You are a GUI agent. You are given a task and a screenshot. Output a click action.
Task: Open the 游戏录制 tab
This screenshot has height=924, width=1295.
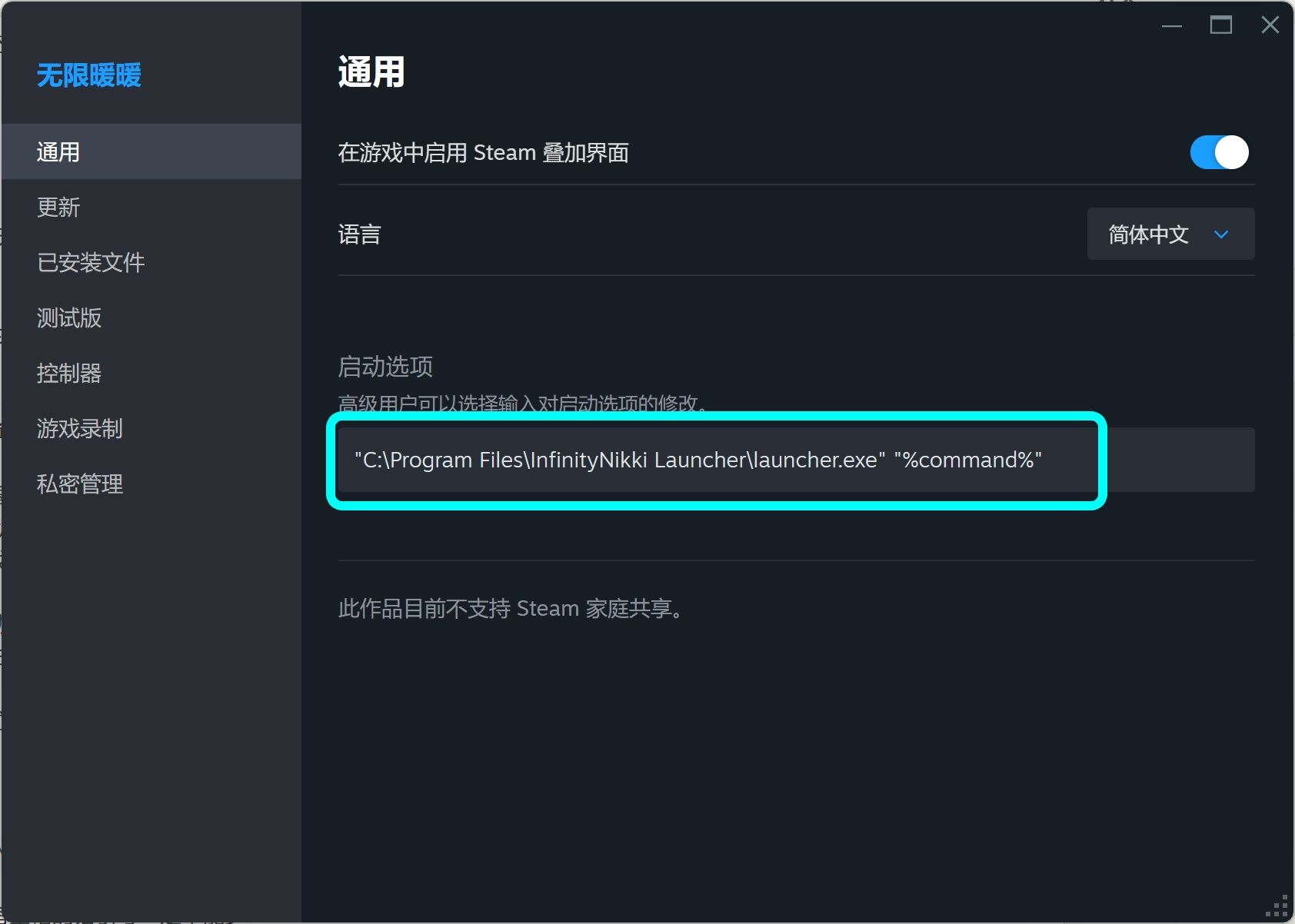point(151,428)
